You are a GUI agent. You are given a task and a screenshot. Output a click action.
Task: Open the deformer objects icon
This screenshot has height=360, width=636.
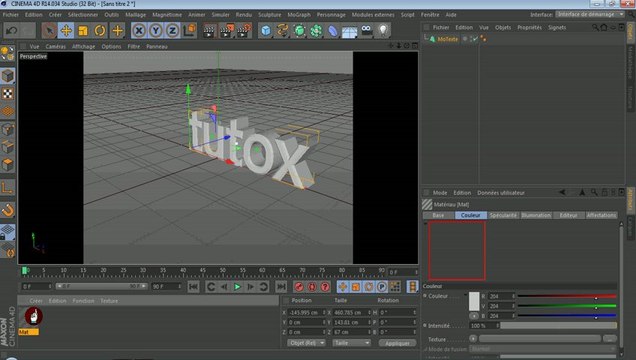coord(333,31)
